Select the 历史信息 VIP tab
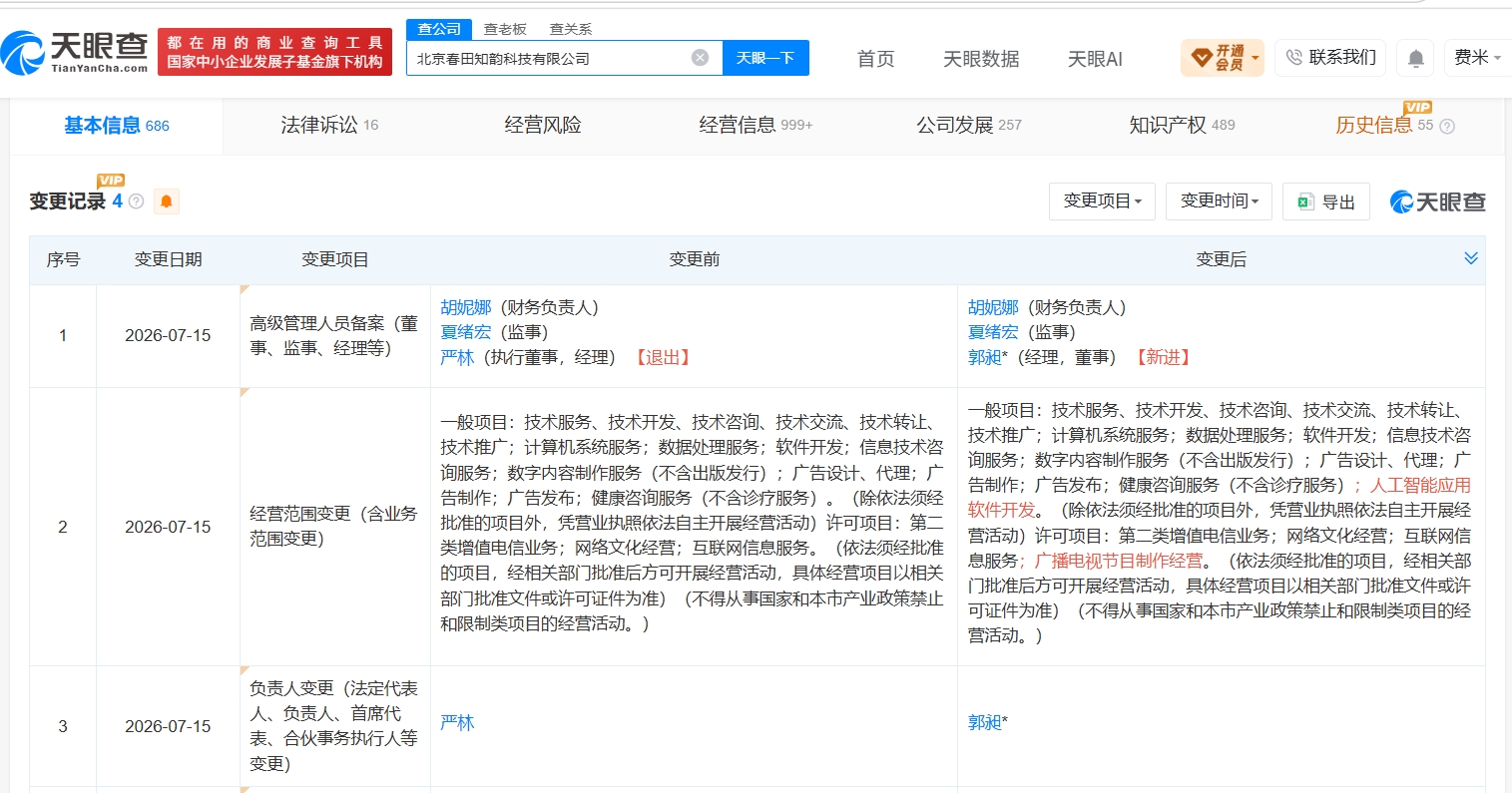Image resolution: width=1512 pixels, height=793 pixels. pyautogui.click(x=1384, y=126)
